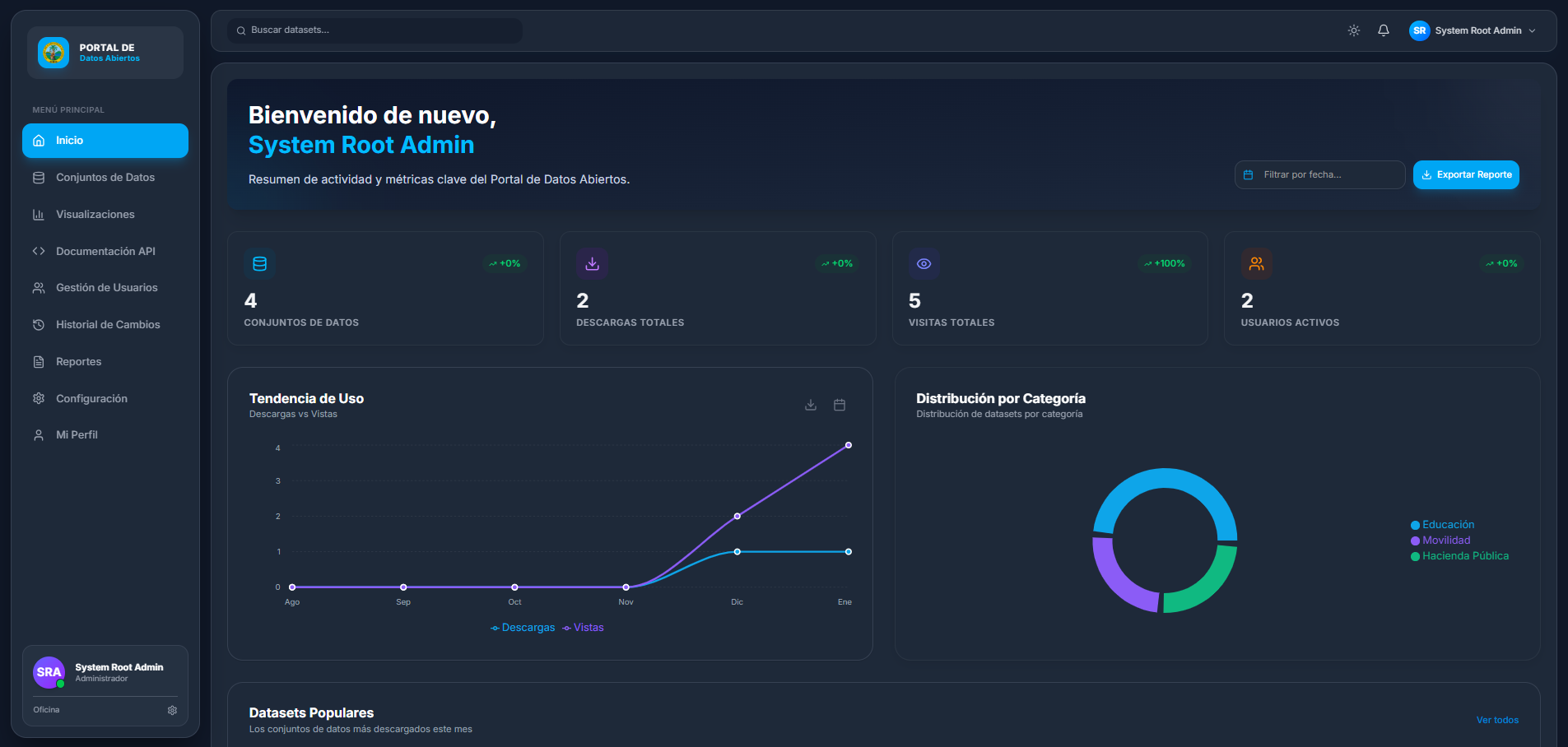Click the Buscar datasets search field
Viewport: 1568px width, 747px height.
(x=379, y=30)
